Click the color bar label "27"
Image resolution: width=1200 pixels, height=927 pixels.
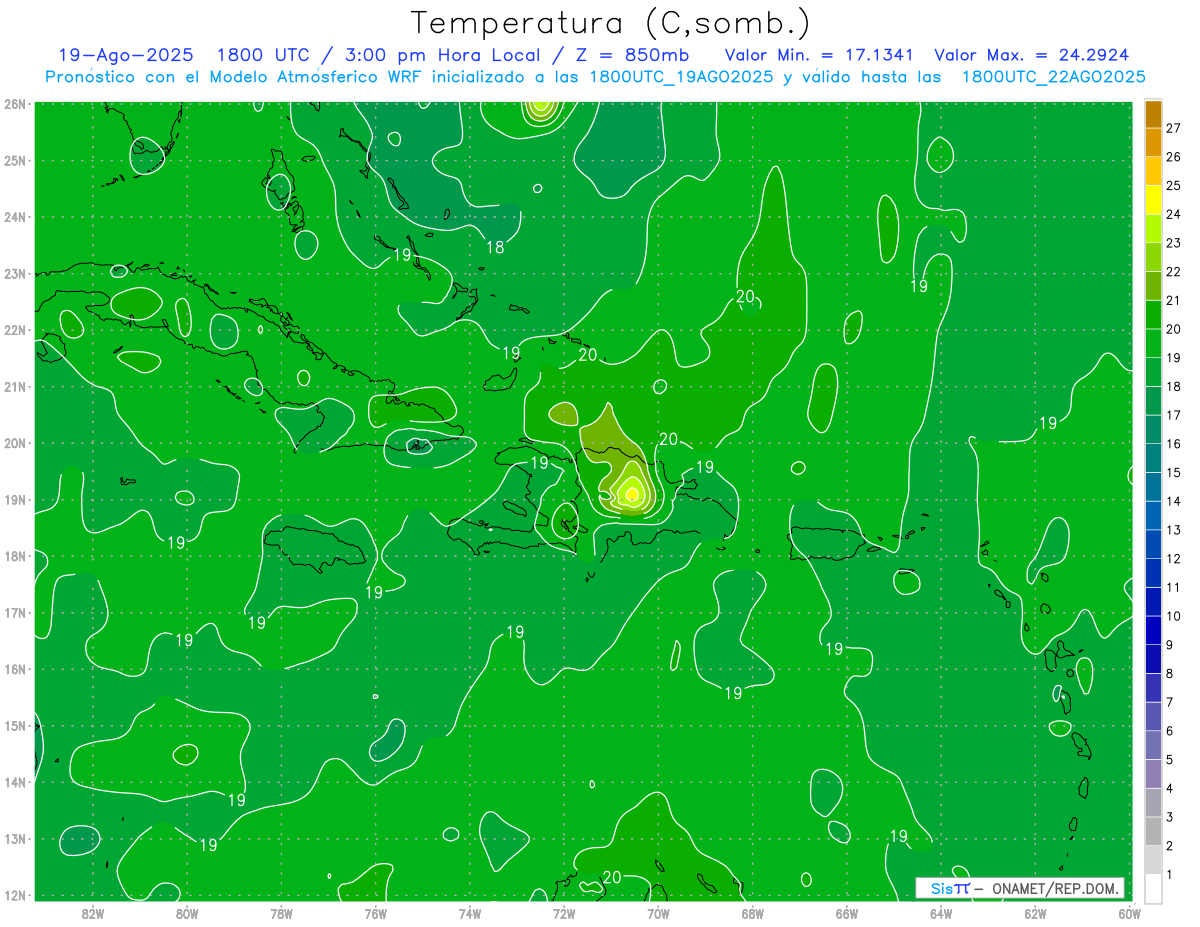coord(1173,129)
